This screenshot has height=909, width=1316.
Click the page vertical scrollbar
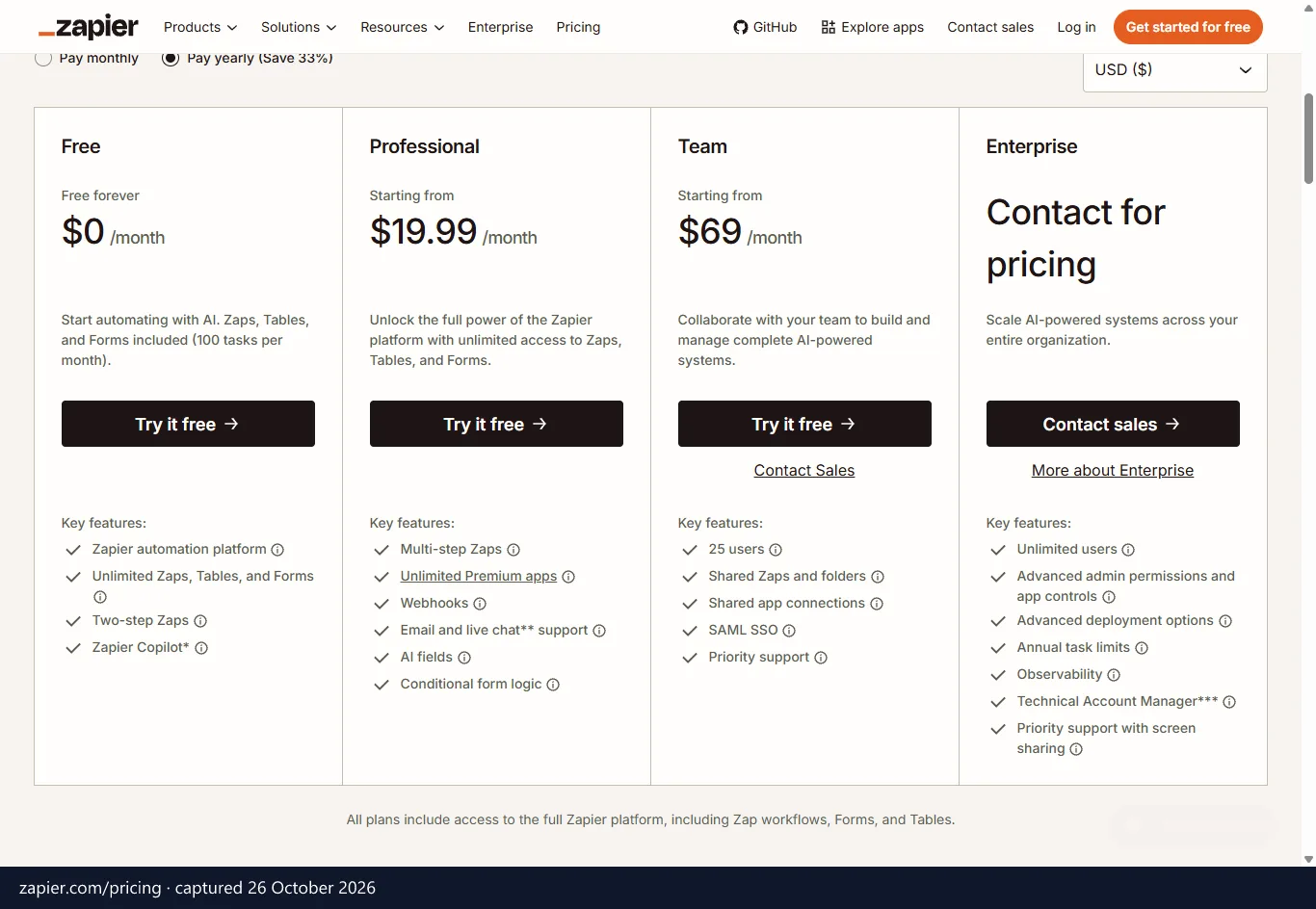click(1308, 139)
